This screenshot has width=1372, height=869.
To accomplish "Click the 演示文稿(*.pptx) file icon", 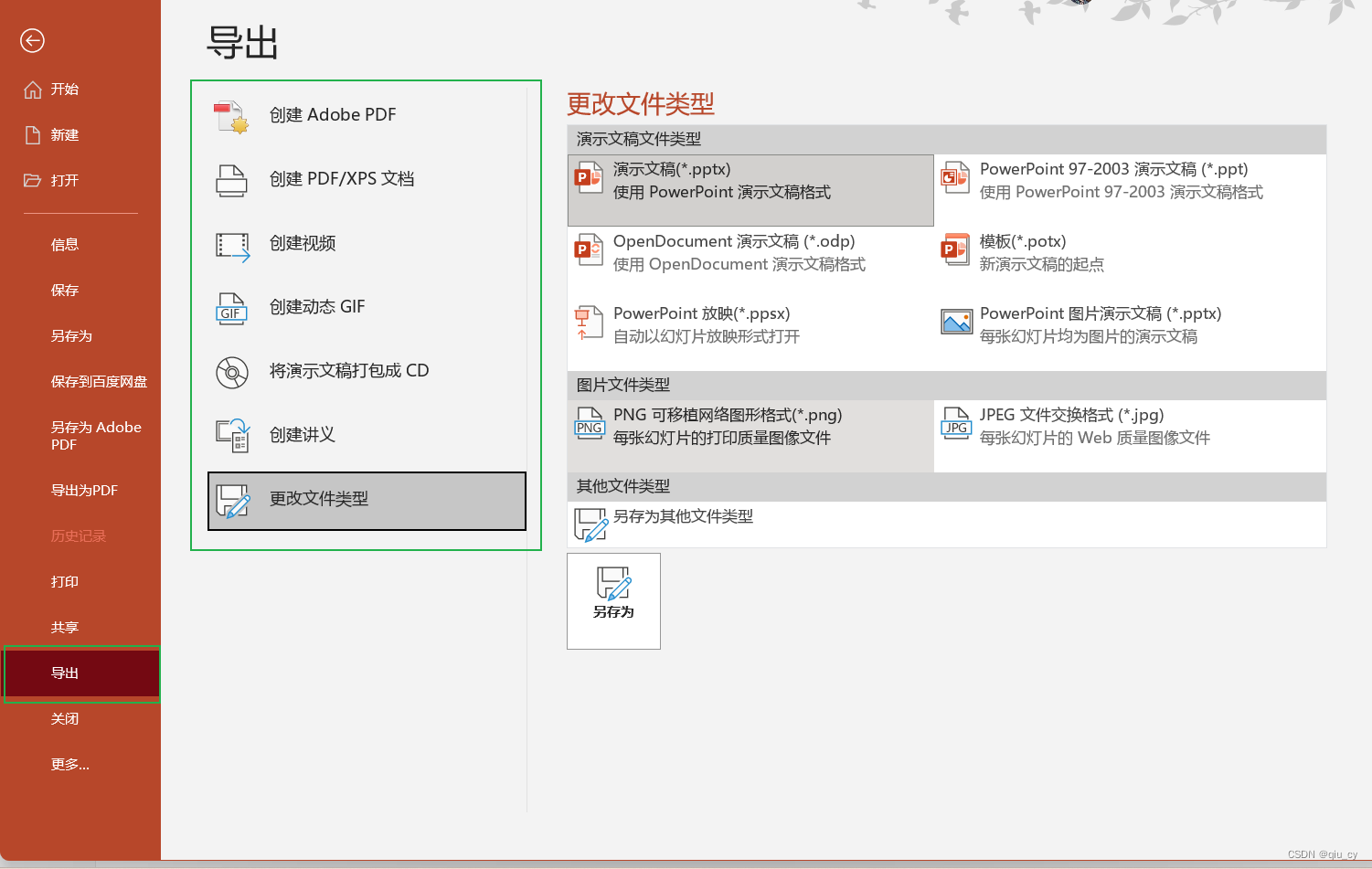I will (588, 178).
